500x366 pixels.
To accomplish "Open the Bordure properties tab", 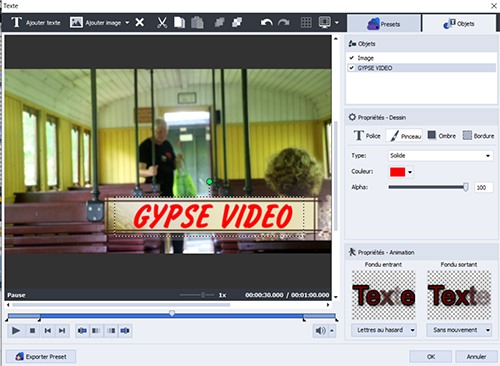I will [x=478, y=136].
